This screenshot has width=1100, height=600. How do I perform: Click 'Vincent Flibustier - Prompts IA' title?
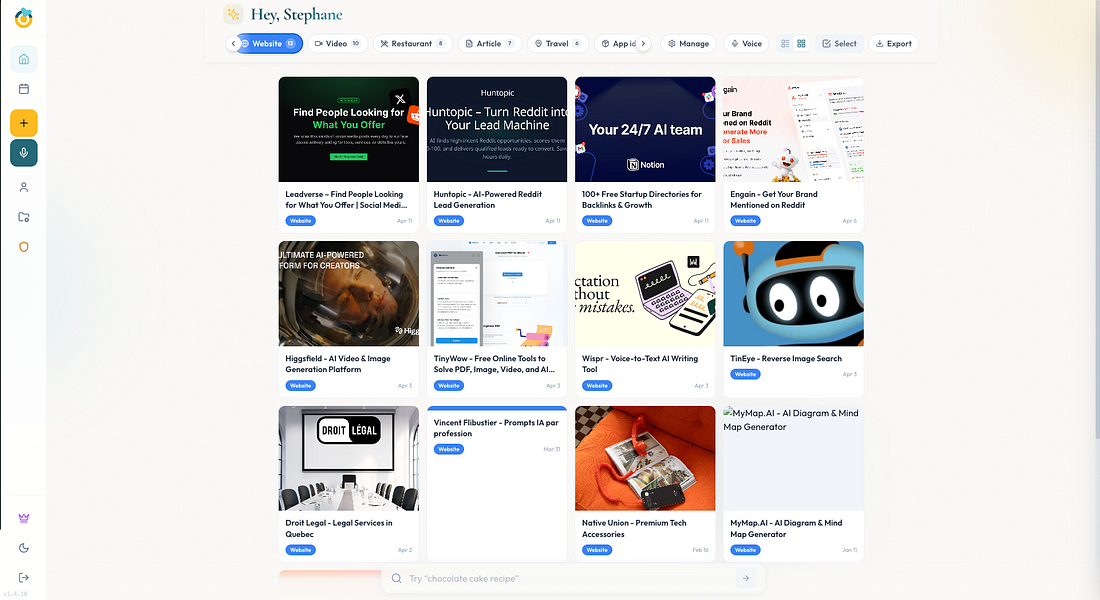point(496,428)
